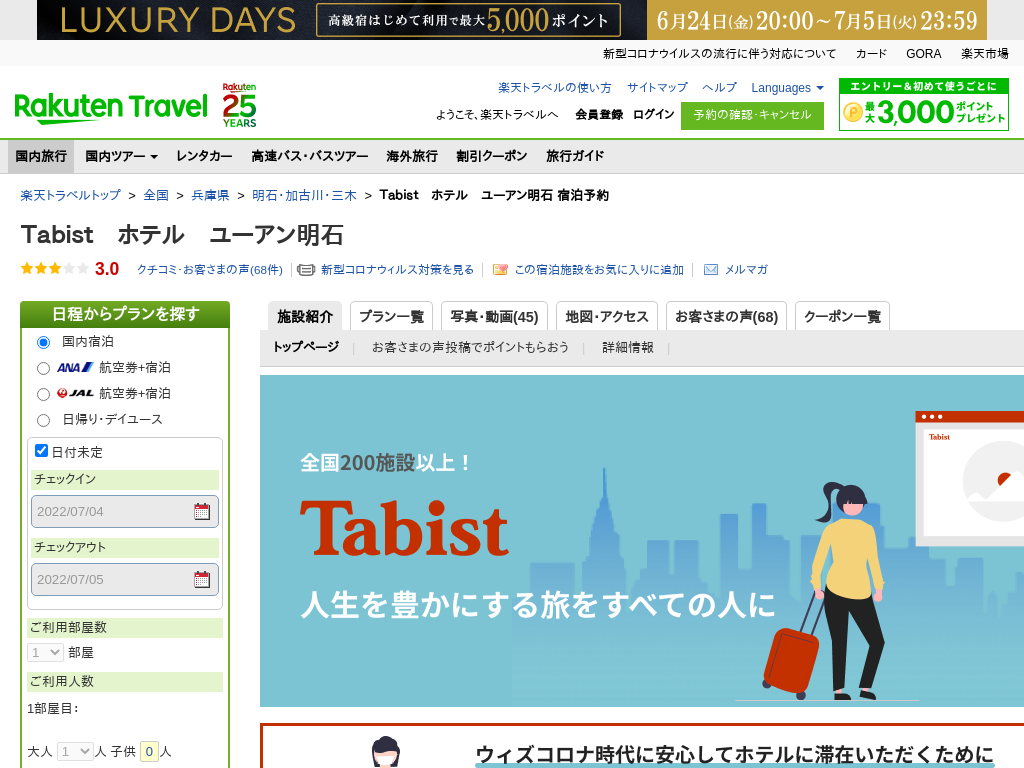Viewport: 1024px width, 768px height.
Task: Click この宿泊施設をお気に入りに追加 link
Action: 599,270
